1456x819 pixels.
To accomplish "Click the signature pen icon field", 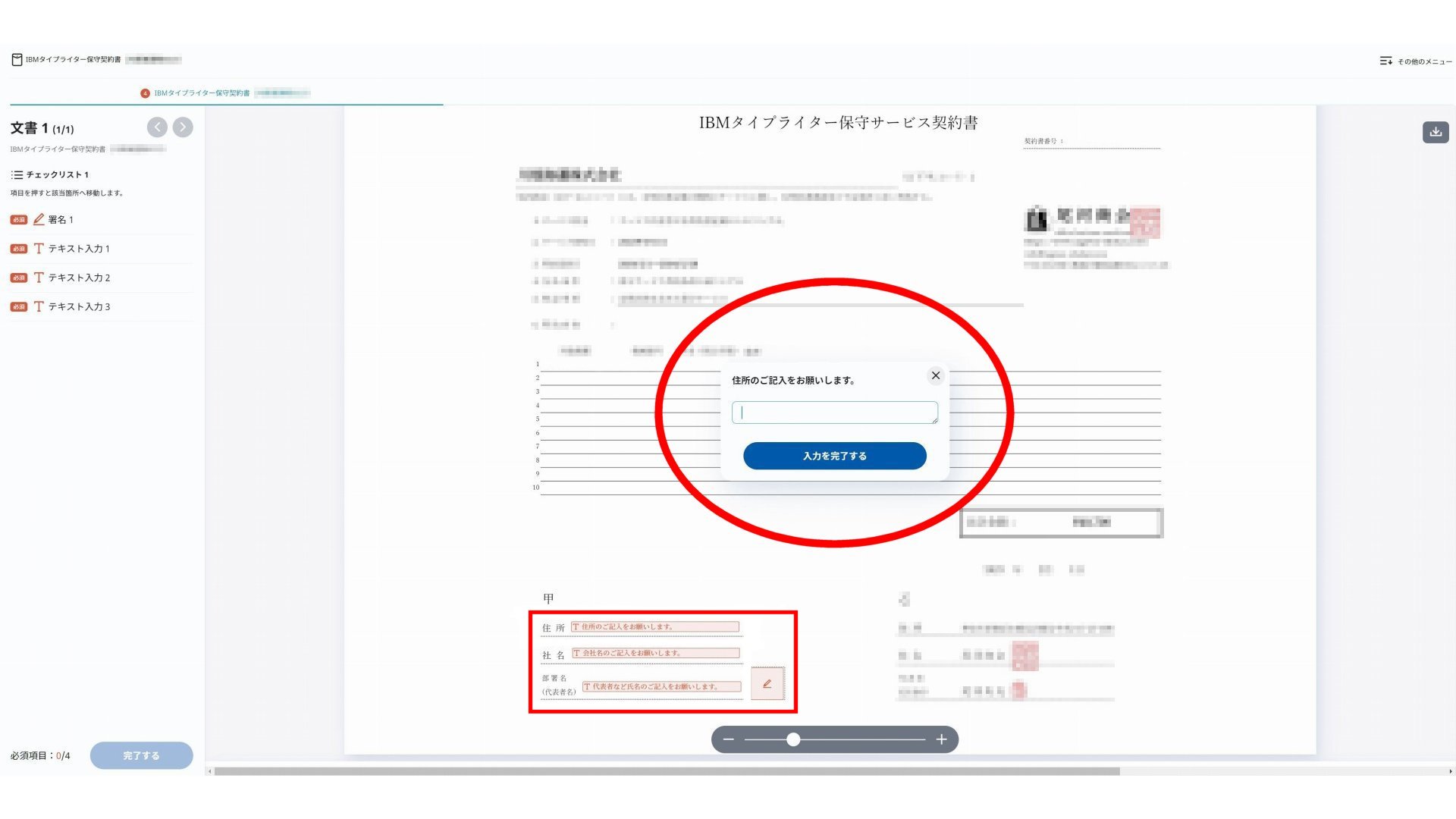I will click(x=767, y=683).
